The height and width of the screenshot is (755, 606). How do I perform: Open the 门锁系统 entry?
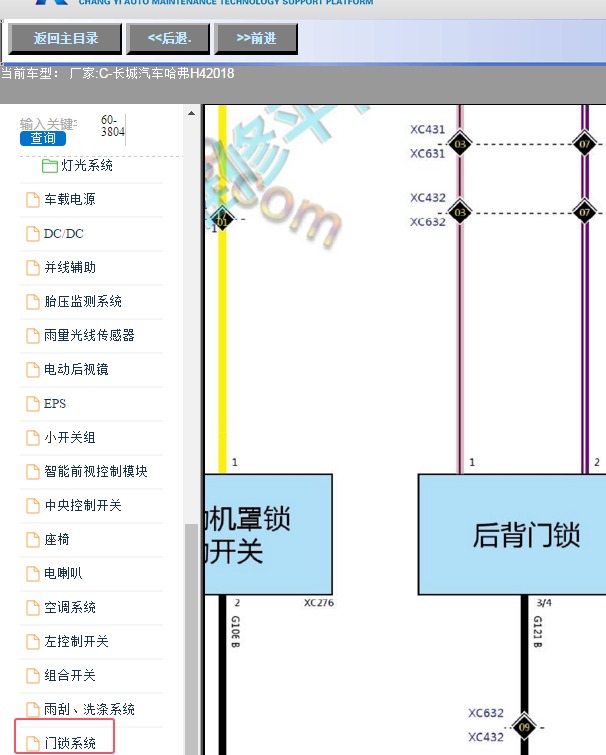(70, 743)
